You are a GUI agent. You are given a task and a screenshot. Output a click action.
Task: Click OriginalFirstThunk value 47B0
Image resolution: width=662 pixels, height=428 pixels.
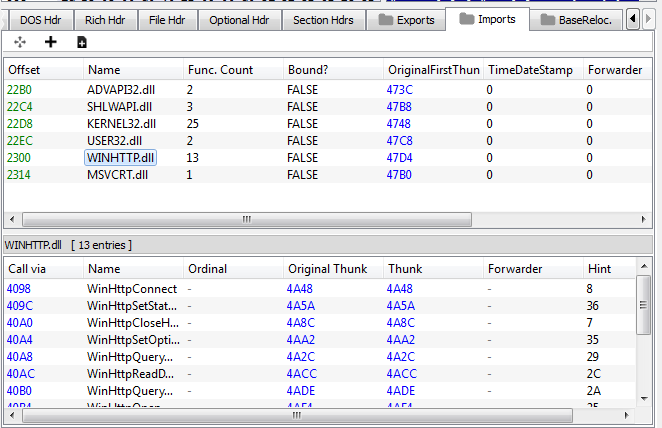(x=399, y=175)
